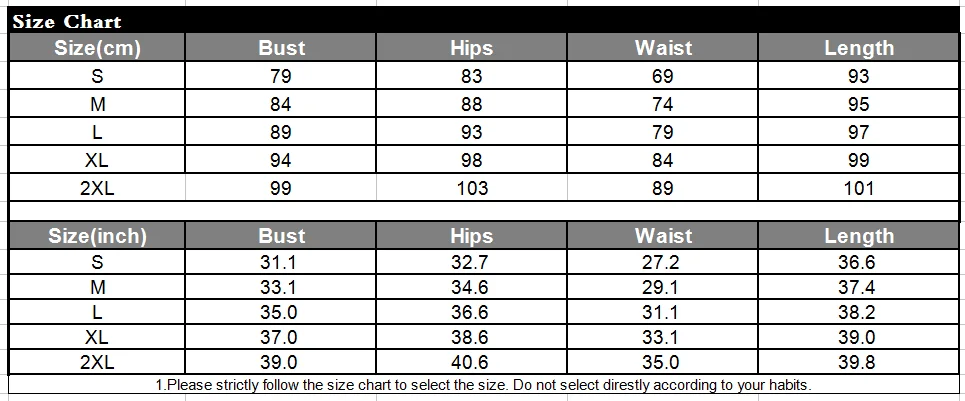965x401 pixels.
Task: Select the cell with bust value 79
Action: (x=281, y=76)
